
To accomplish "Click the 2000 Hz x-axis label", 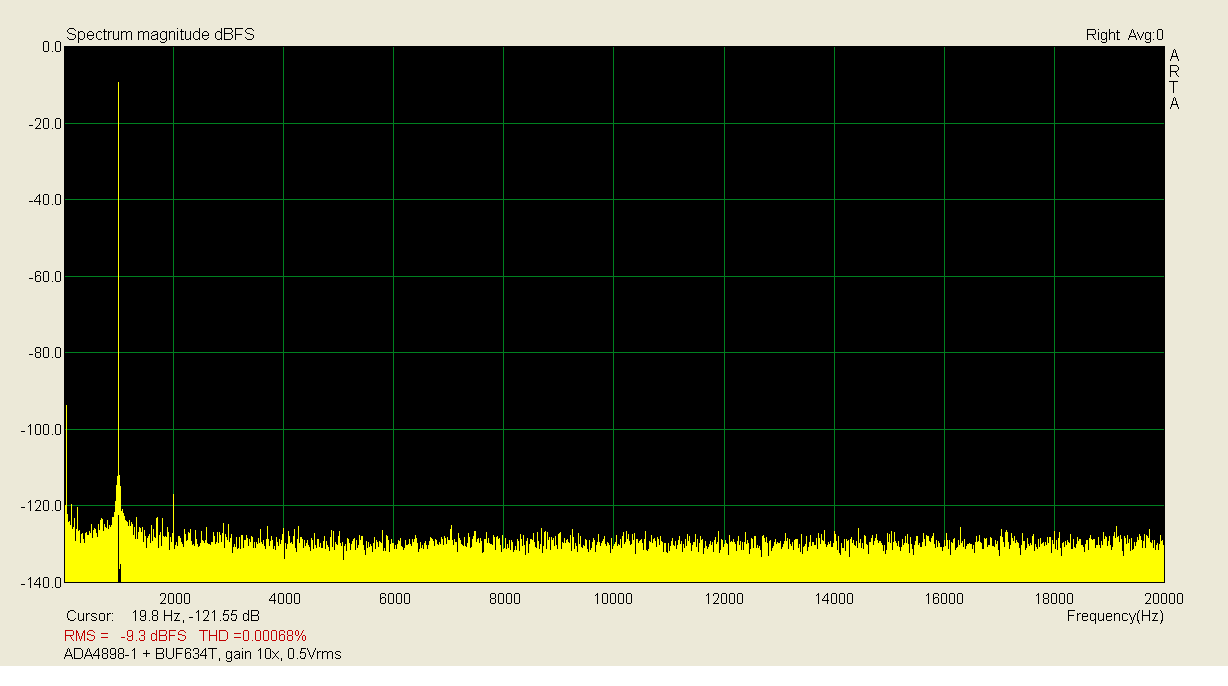I will point(175,599).
